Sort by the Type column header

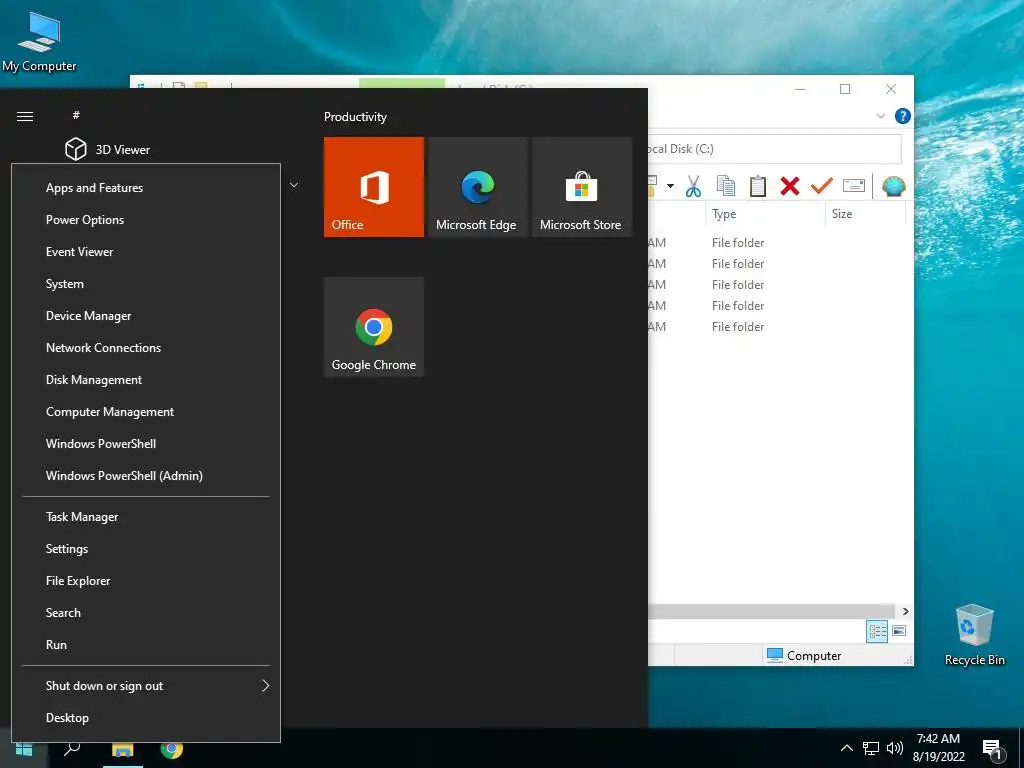(x=765, y=214)
